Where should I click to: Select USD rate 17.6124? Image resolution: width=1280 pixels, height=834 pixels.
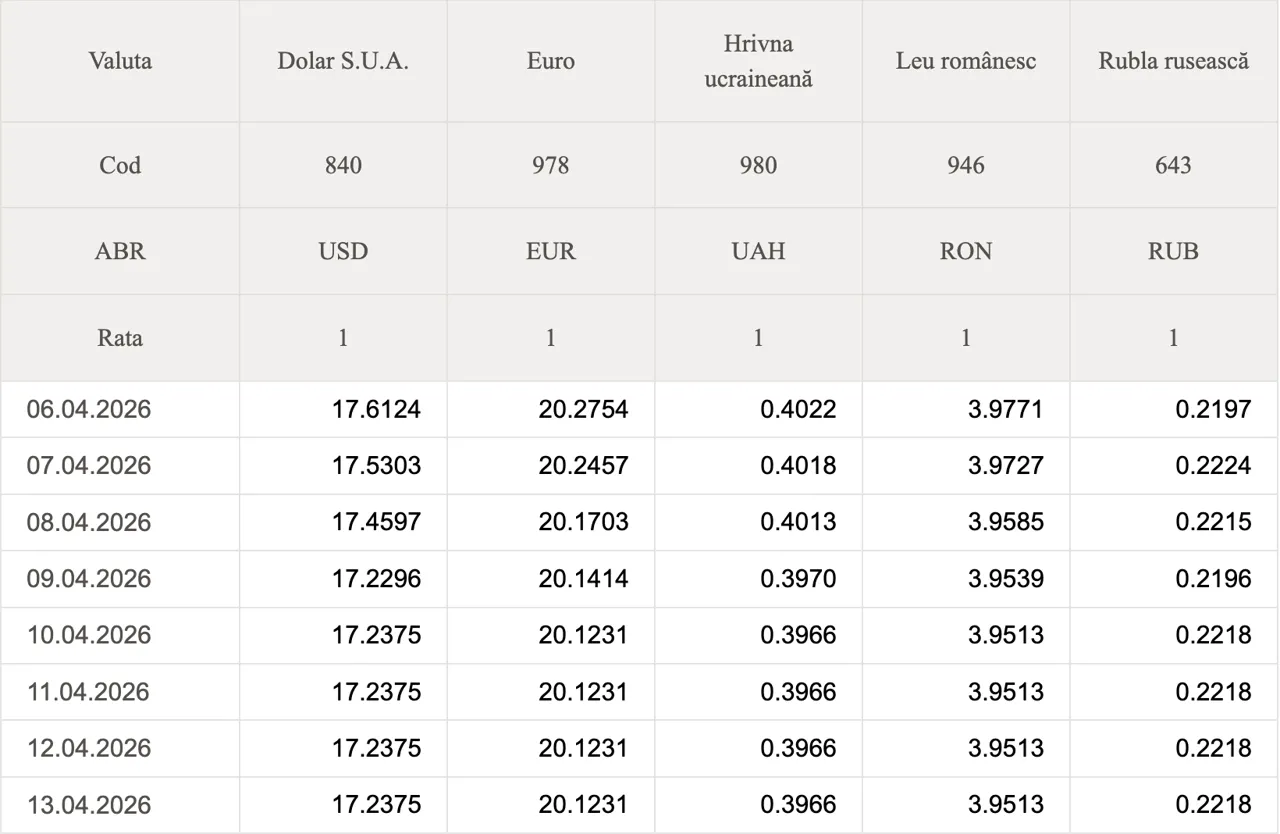click(376, 409)
